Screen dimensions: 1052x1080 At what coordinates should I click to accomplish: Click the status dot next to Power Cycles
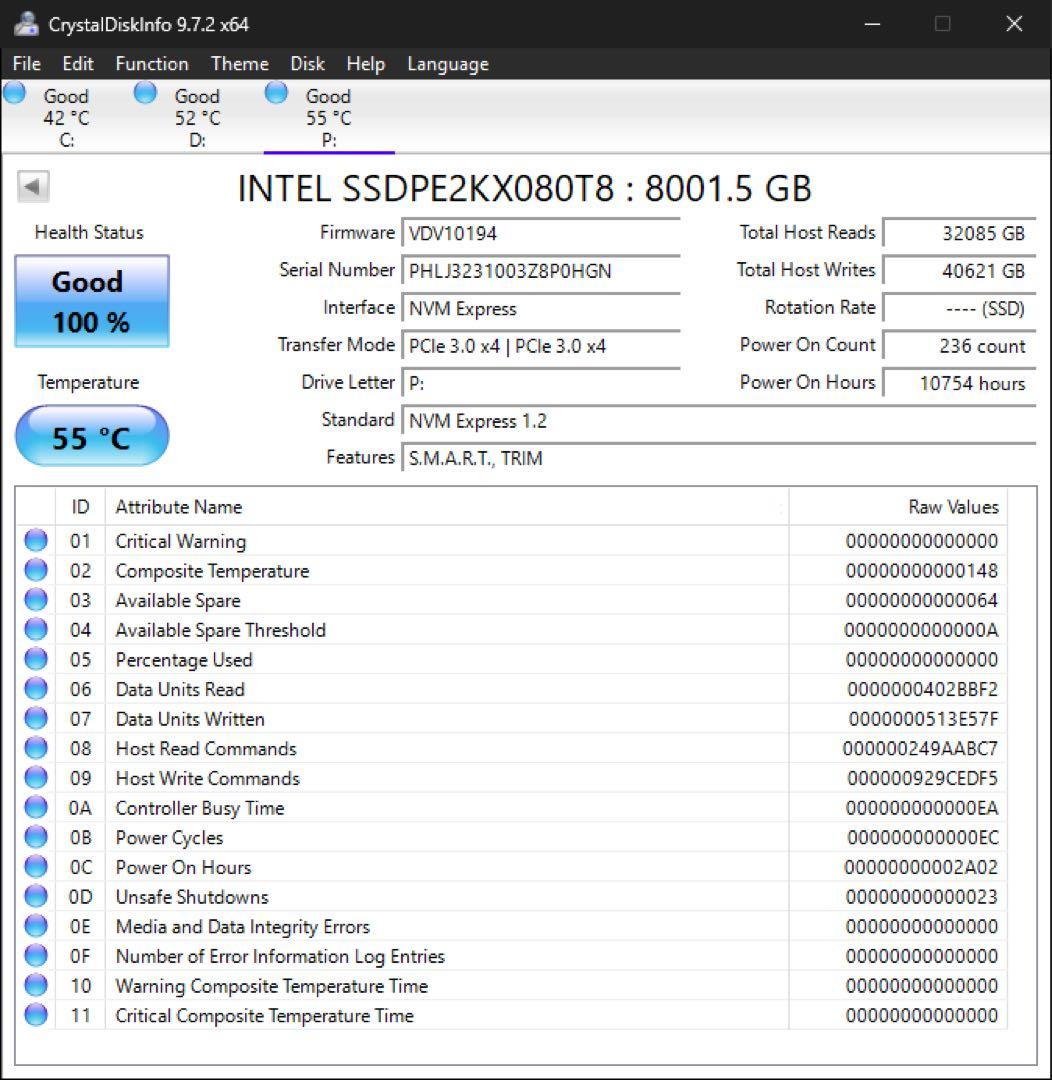(x=35, y=838)
